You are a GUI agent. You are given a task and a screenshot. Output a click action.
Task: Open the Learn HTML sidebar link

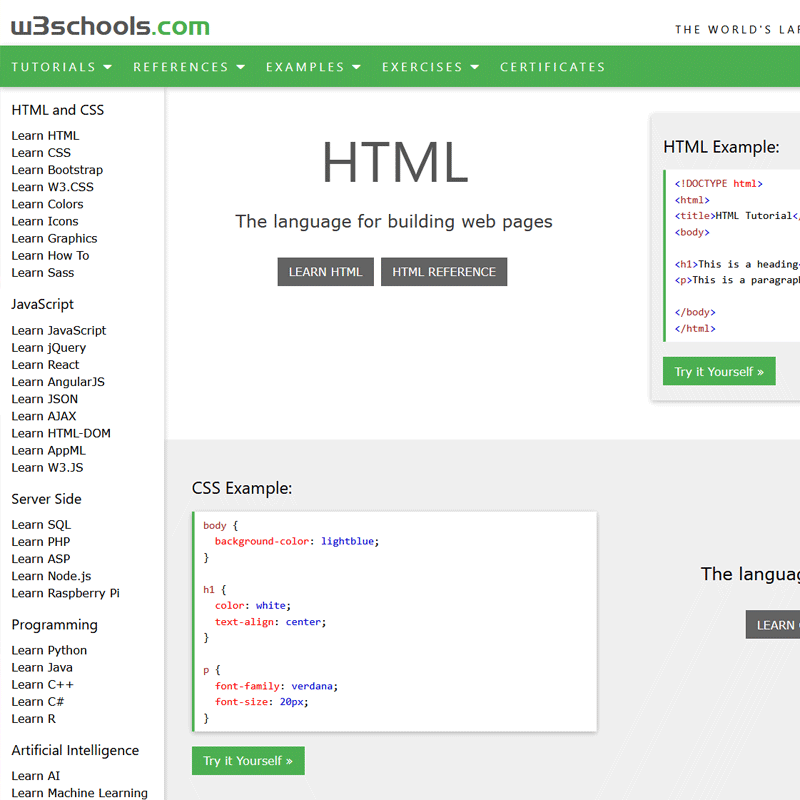pyautogui.click(x=45, y=135)
